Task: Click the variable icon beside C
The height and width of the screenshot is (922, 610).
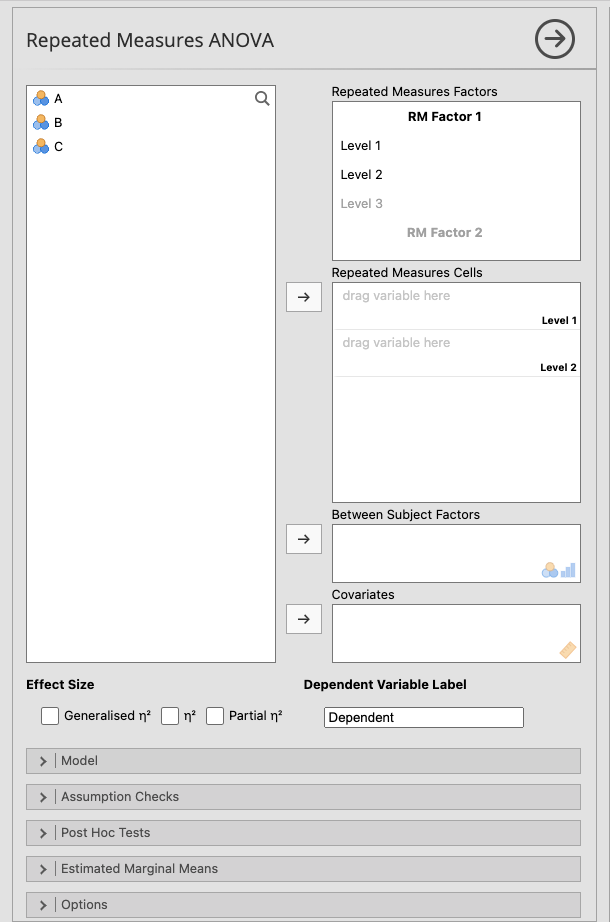Action: pos(41,146)
